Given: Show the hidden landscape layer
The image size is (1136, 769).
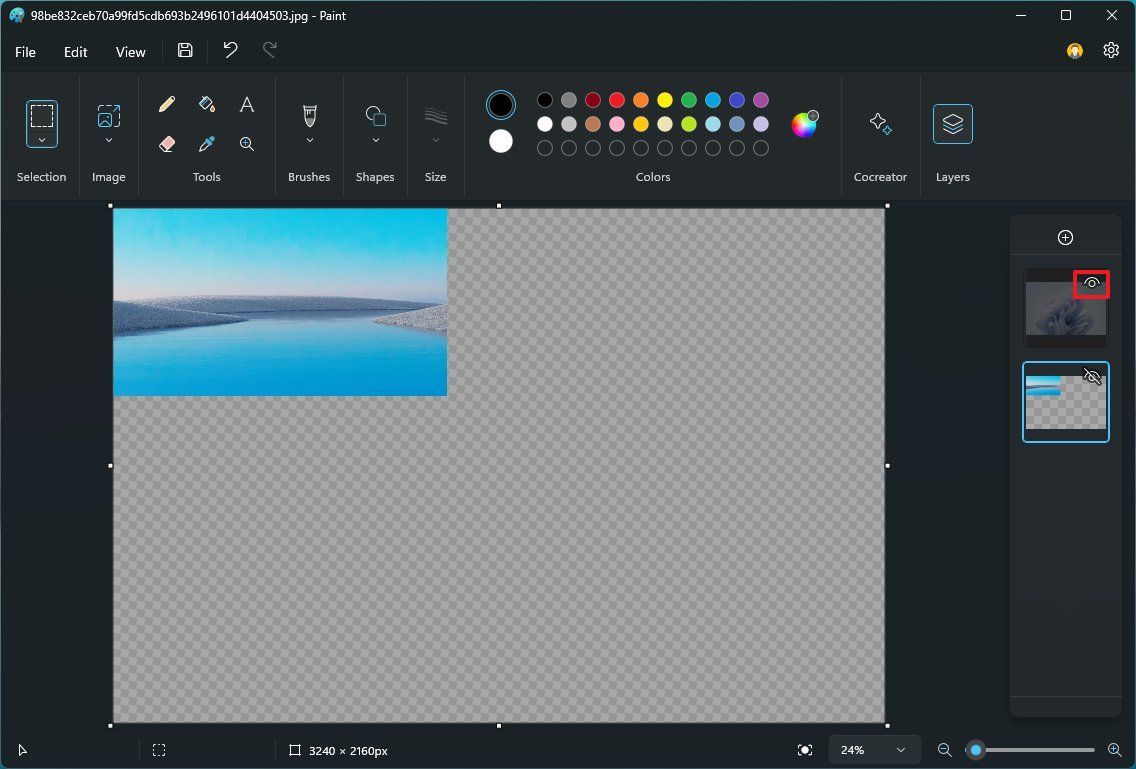Looking at the screenshot, I should point(1091,377).
